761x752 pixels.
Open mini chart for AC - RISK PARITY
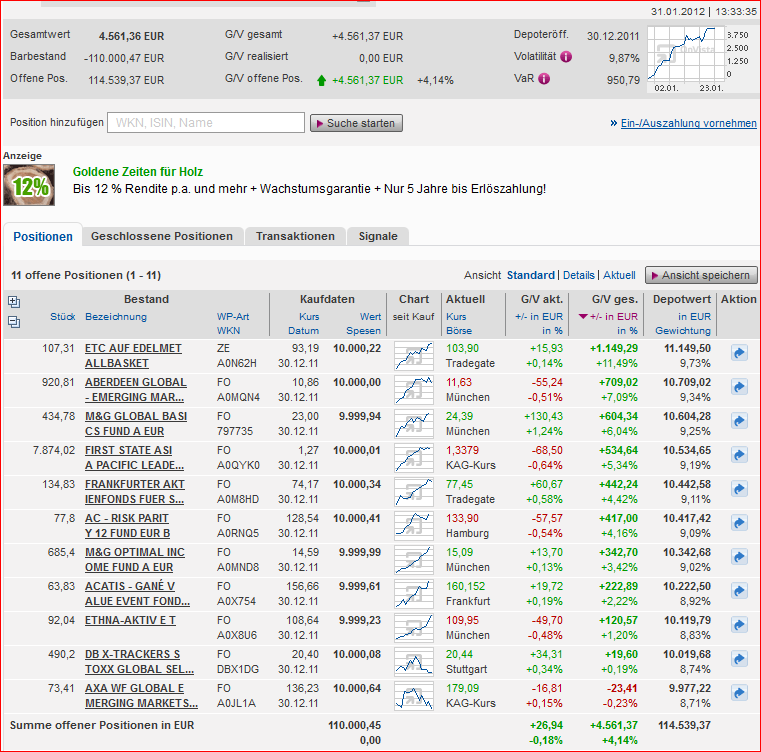pyautogui.click(x=414, y=526)
